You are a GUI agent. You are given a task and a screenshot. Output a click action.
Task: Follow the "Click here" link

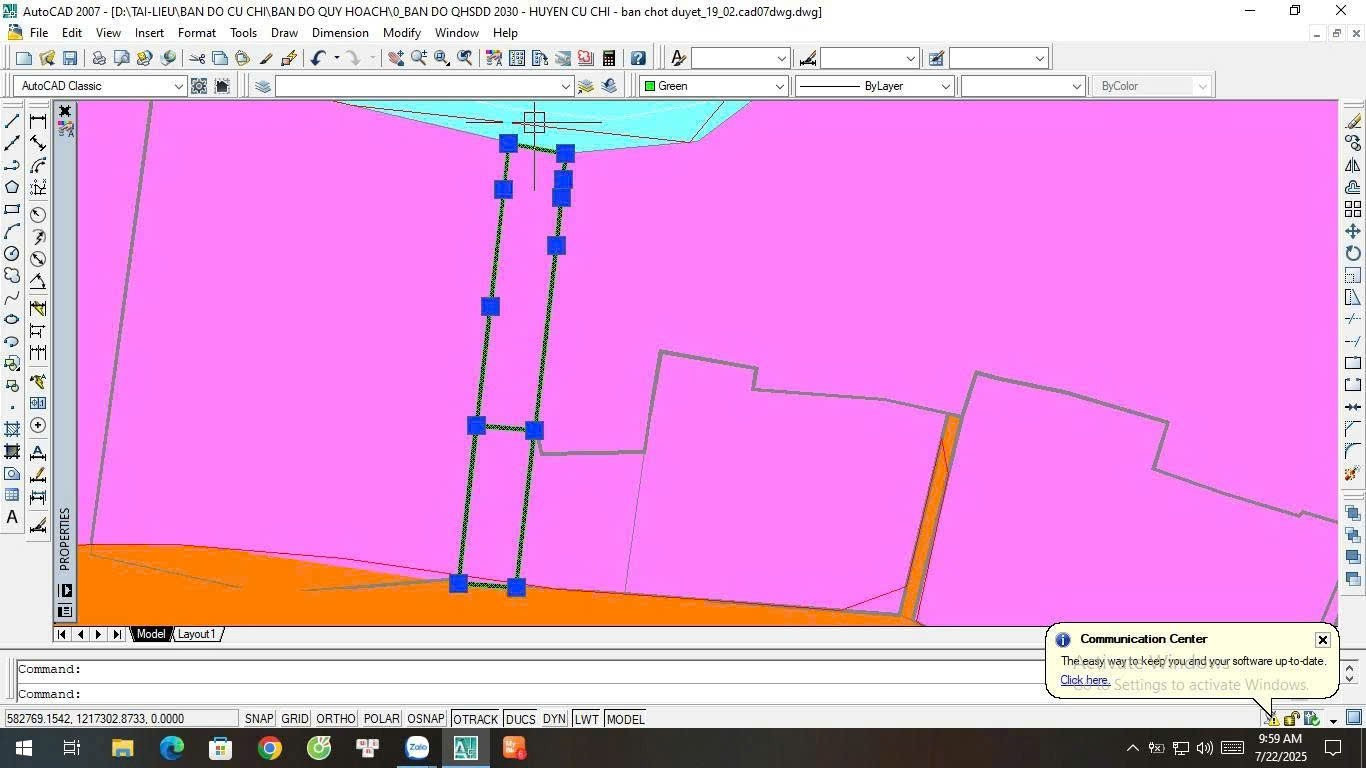tap(1084, 680)
